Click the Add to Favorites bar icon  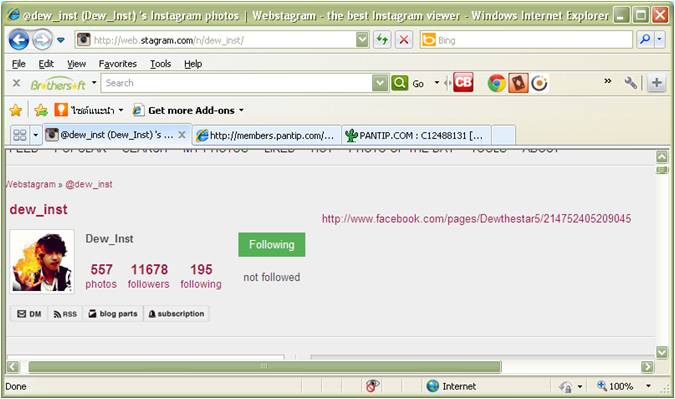click(x=41, y=111)
